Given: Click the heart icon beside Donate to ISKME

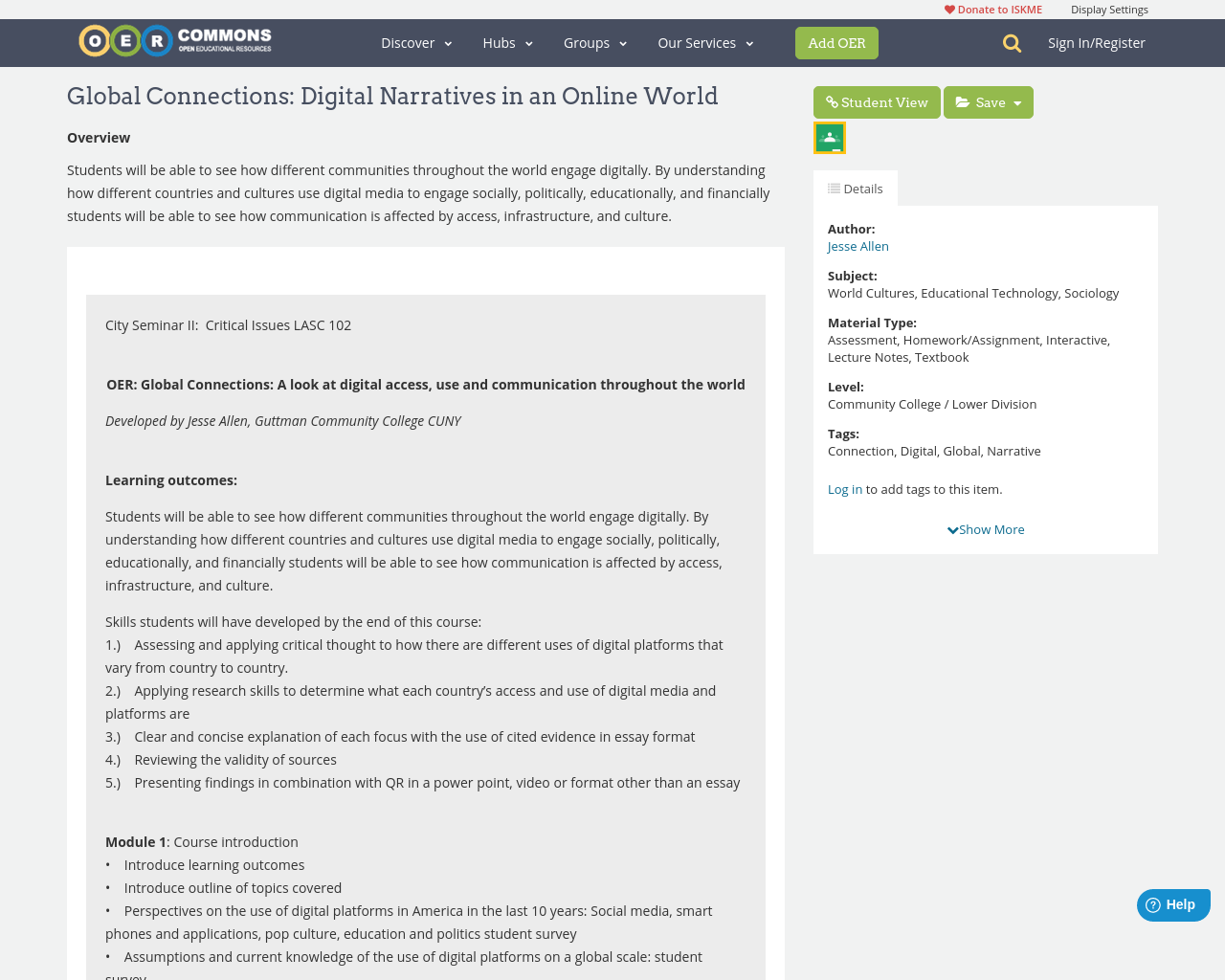Looking at the screenshot, I should (x=947, y=8).
